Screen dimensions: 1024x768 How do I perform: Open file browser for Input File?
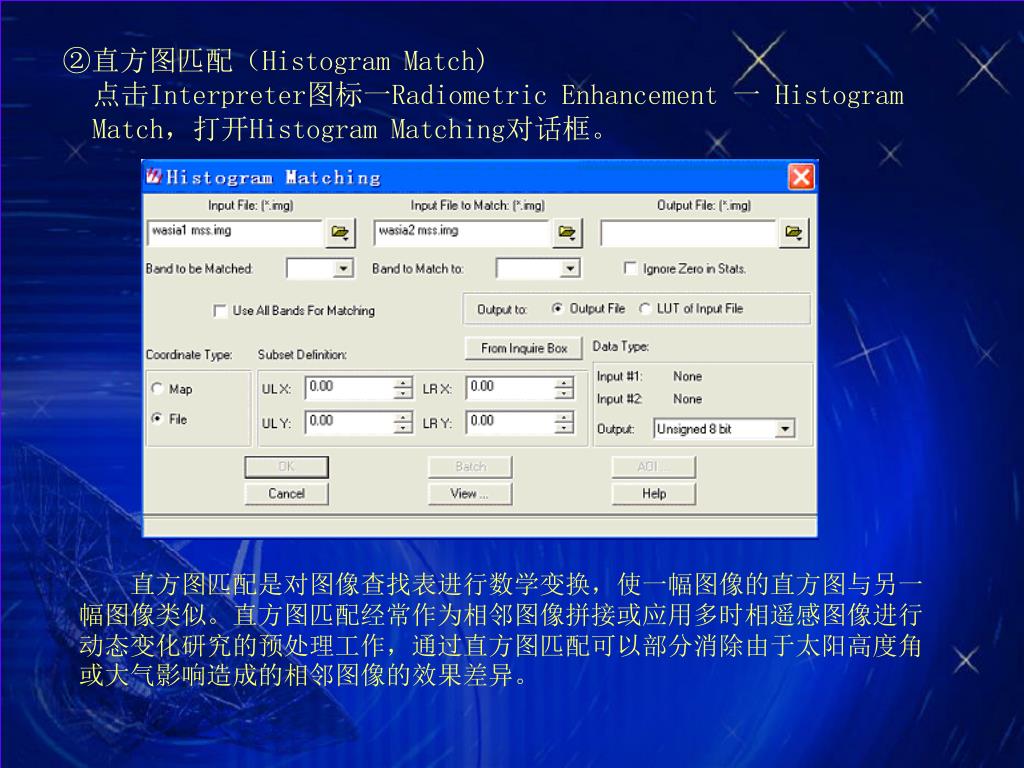340,232
